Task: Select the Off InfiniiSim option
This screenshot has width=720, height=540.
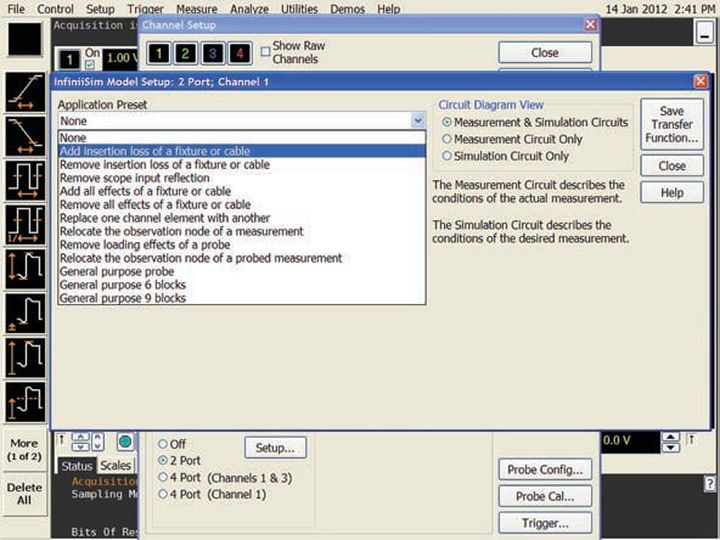Action: click(x=172, y=444)
